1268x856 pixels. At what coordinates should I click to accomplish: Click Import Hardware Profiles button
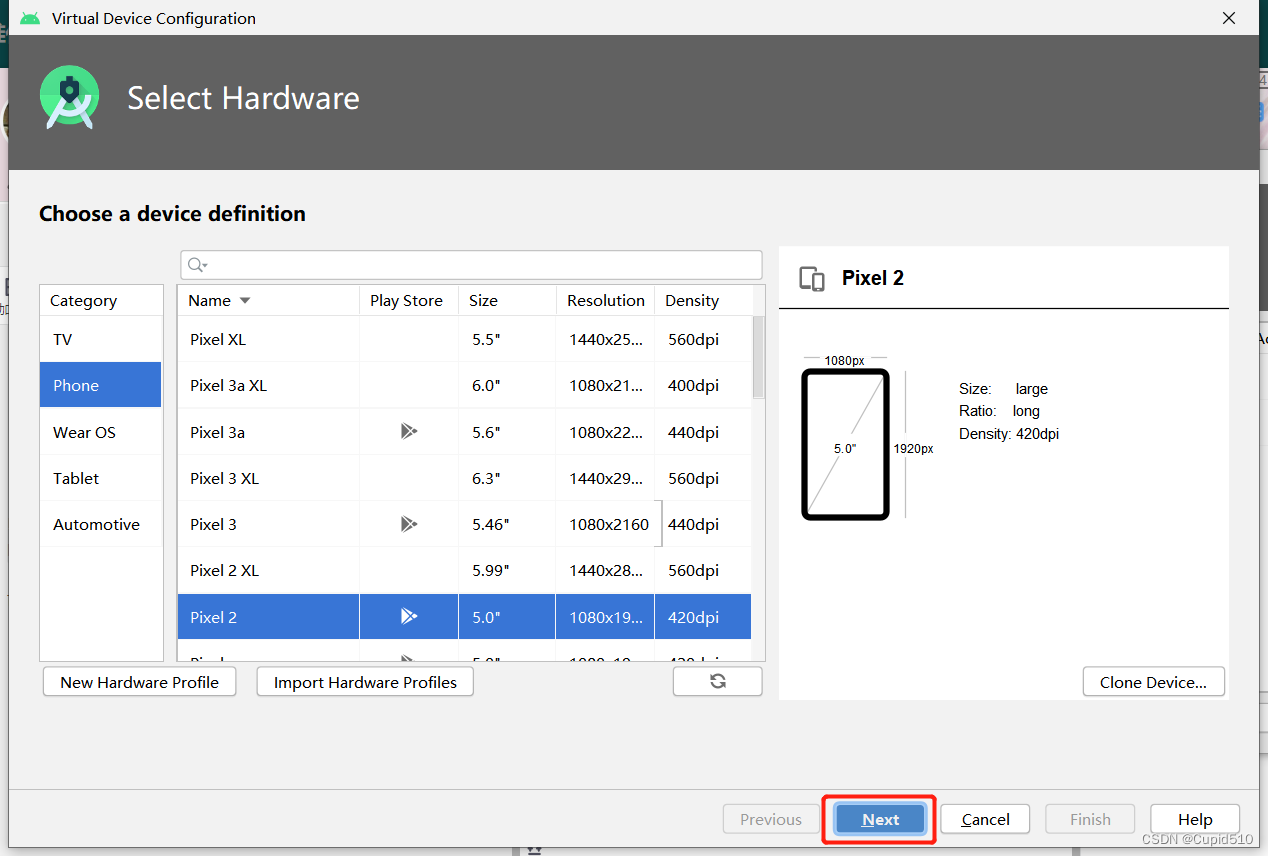click(365, 682)
